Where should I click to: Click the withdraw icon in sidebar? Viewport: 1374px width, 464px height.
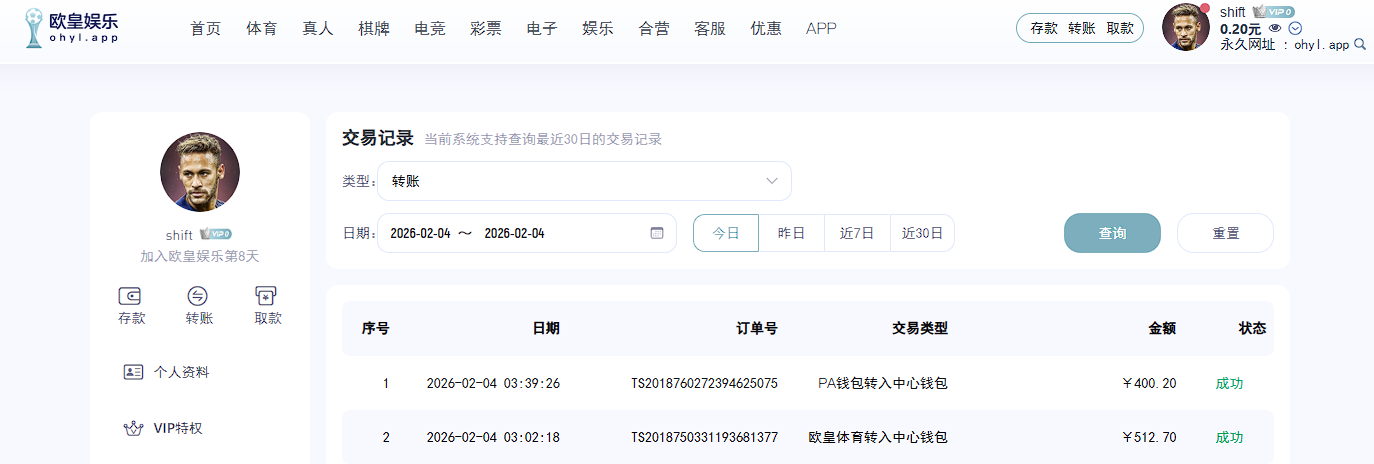pyautogui.click(x=267, y=296)
